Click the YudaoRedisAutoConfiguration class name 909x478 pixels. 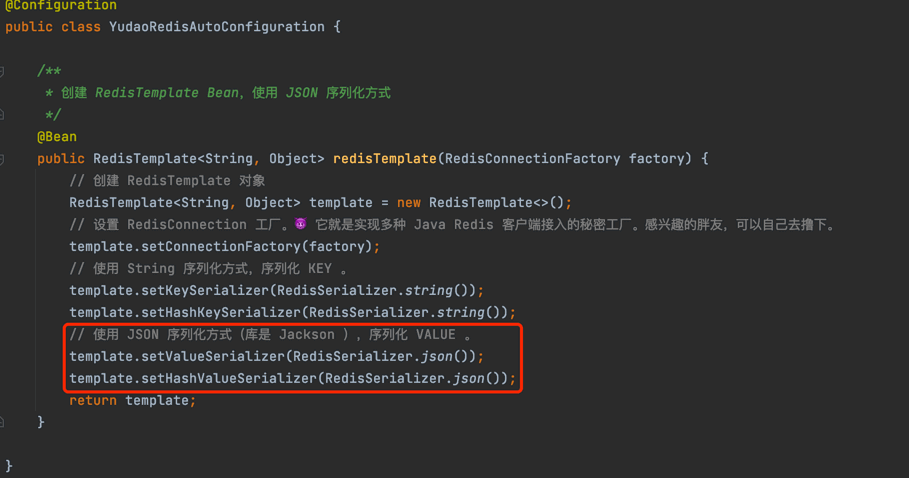pos(216,27)
